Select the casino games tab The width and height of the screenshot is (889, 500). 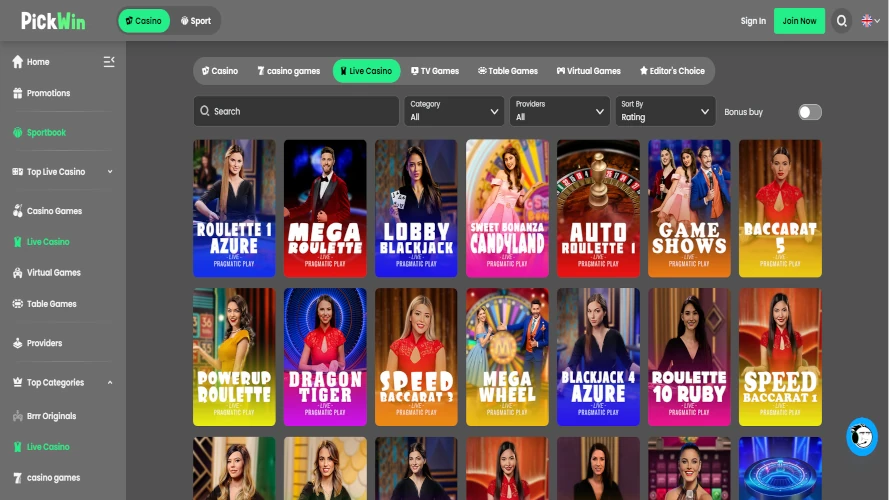pos(289,71)
